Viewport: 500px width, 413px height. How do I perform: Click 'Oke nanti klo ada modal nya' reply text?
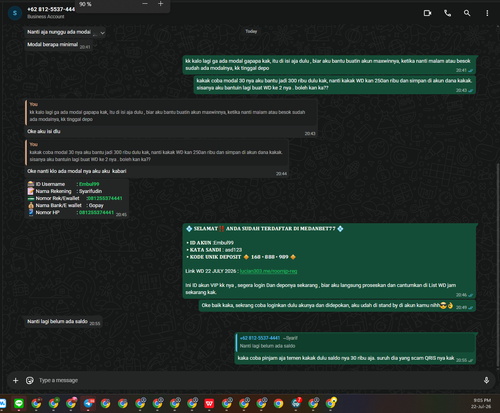pyautogui.click(x=77, y=171)
